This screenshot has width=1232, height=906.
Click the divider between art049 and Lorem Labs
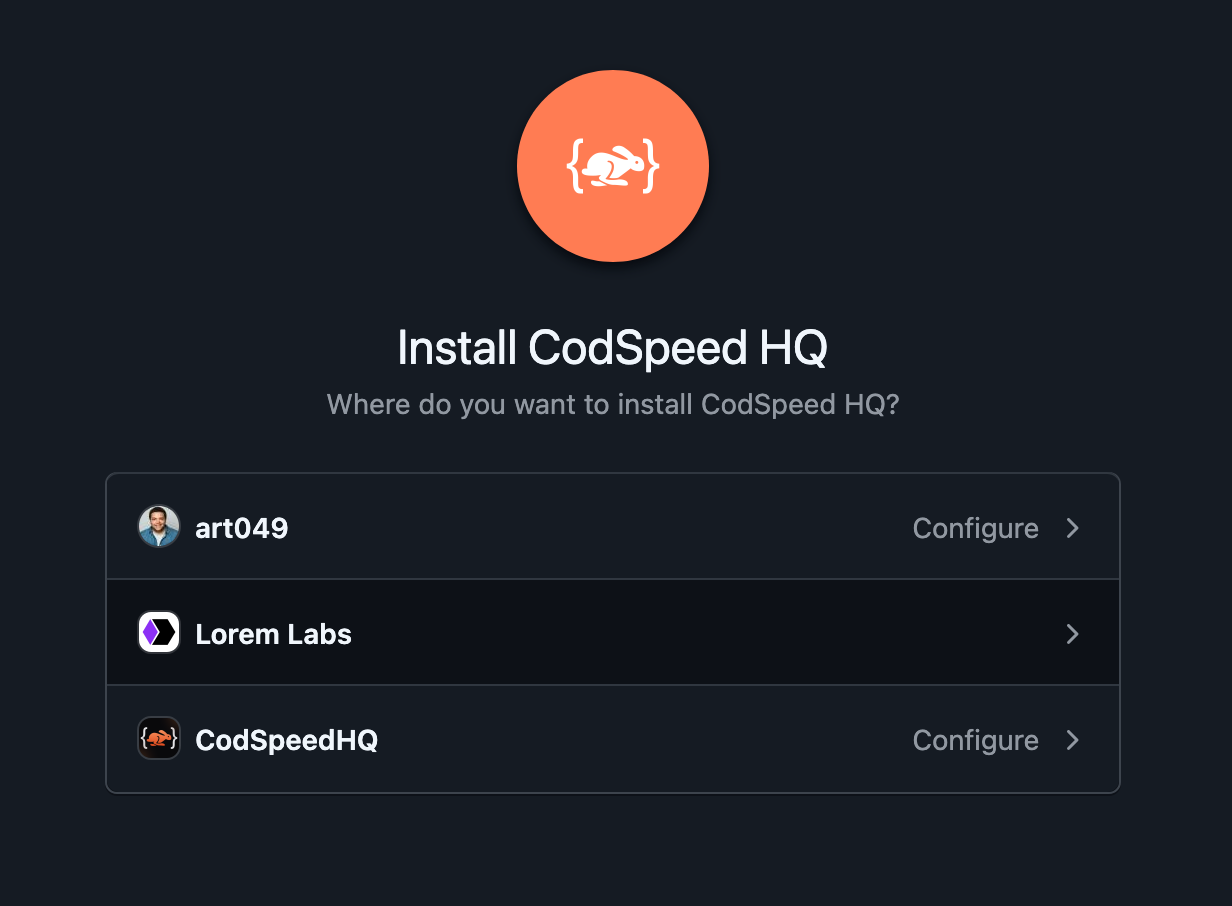tap(612, 579)
